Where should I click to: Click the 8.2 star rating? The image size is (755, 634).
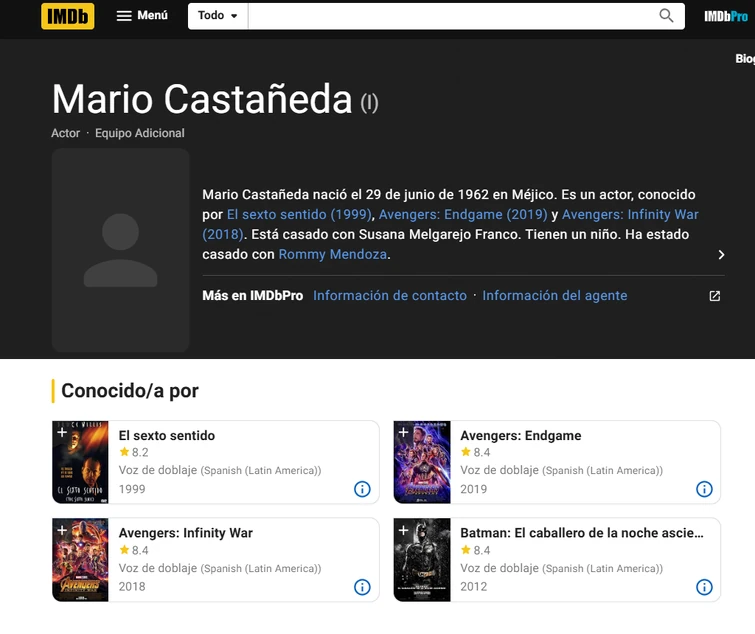[134, 453]
